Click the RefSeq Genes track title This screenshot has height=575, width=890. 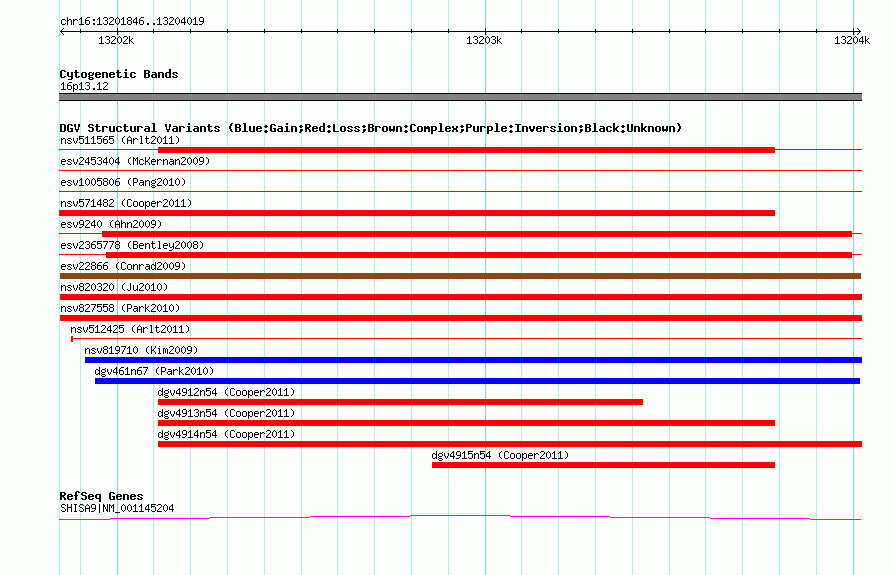(x=101, y=496)
